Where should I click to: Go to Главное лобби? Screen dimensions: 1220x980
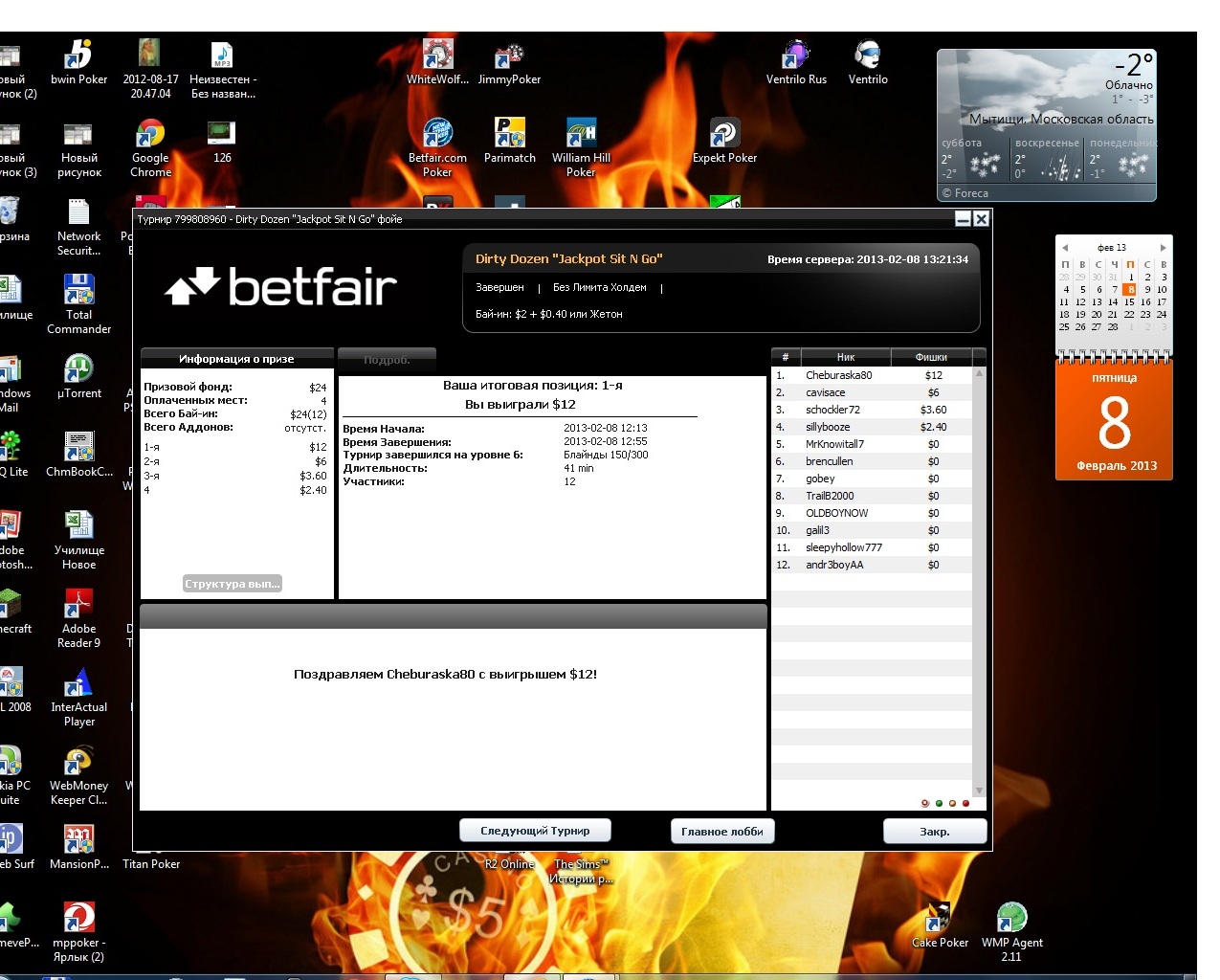722,832
